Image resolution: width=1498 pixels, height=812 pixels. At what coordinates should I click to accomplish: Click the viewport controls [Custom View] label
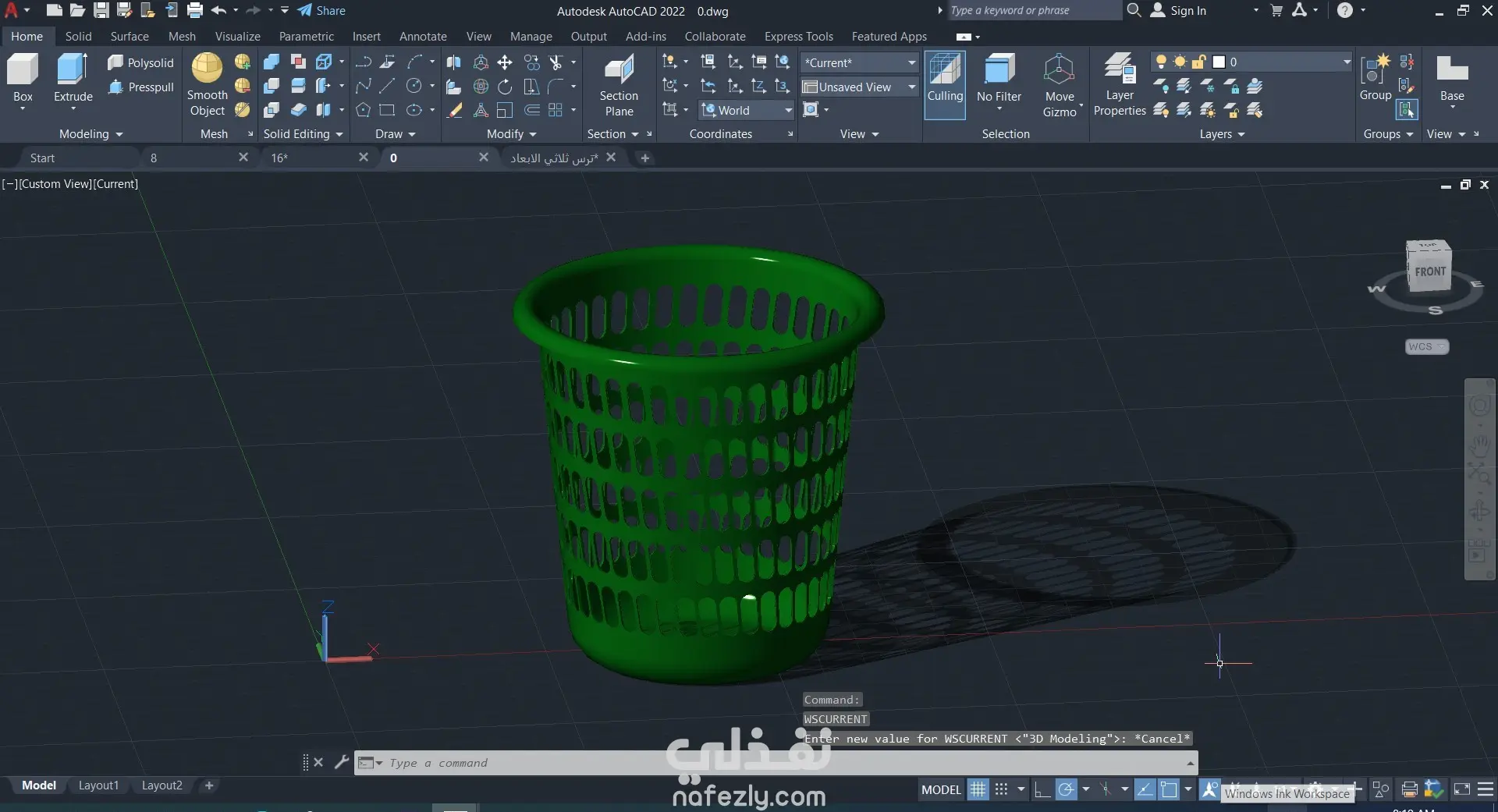coord(55,184)
